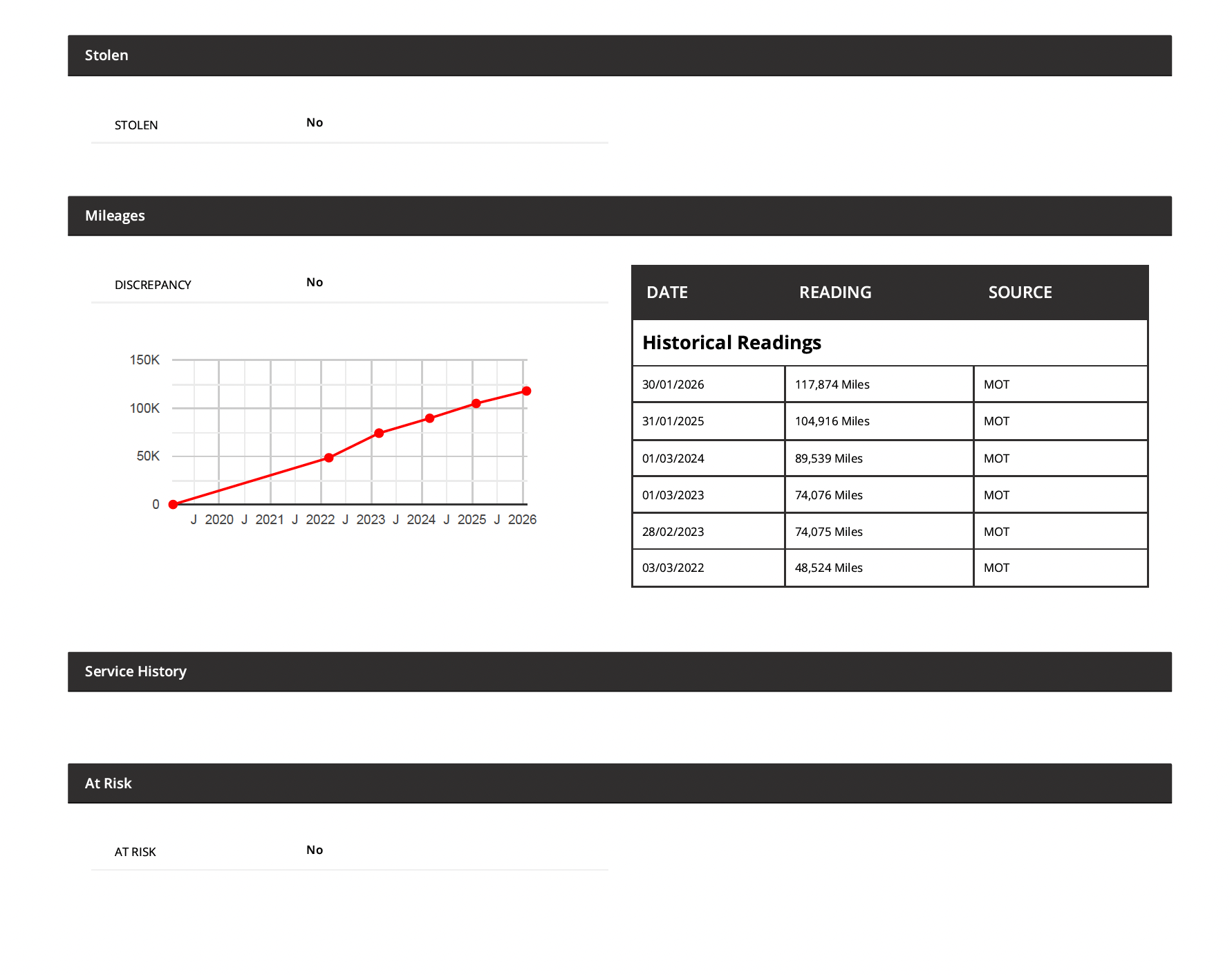Click the 2022 mileage data point
The width and height of the screenshot is (1232, 975).
coord(329,457)
